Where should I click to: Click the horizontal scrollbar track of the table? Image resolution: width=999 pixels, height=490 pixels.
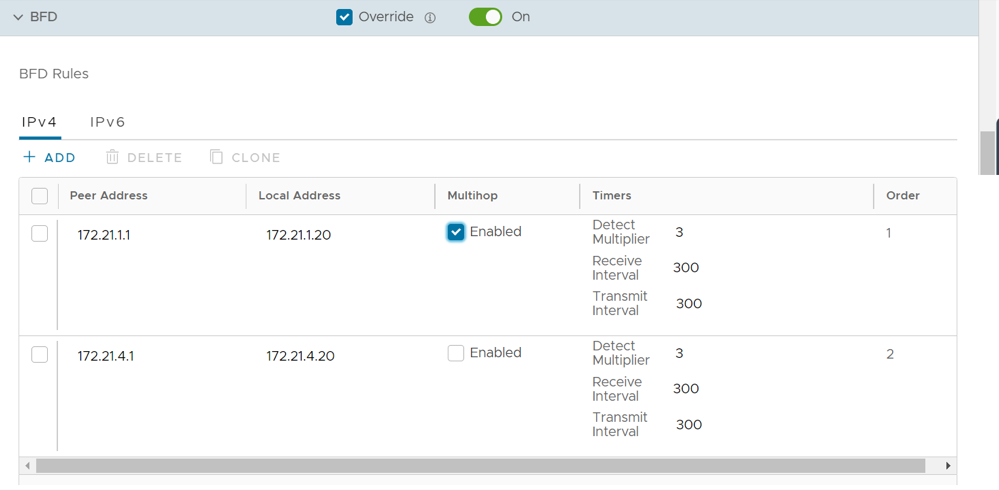point(935,466)
